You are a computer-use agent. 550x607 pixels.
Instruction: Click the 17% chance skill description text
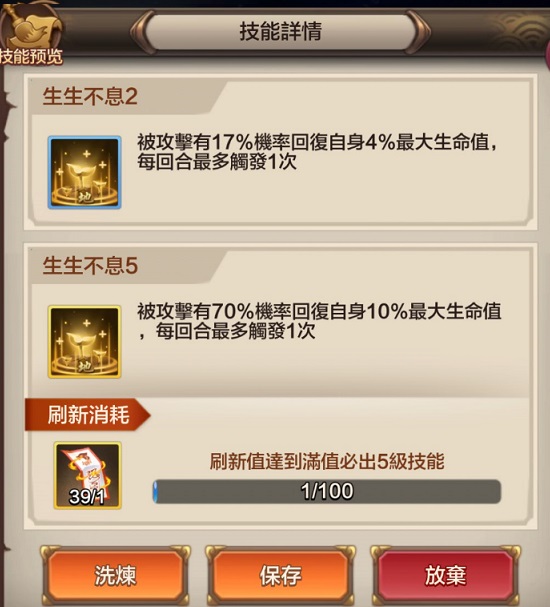317,152
